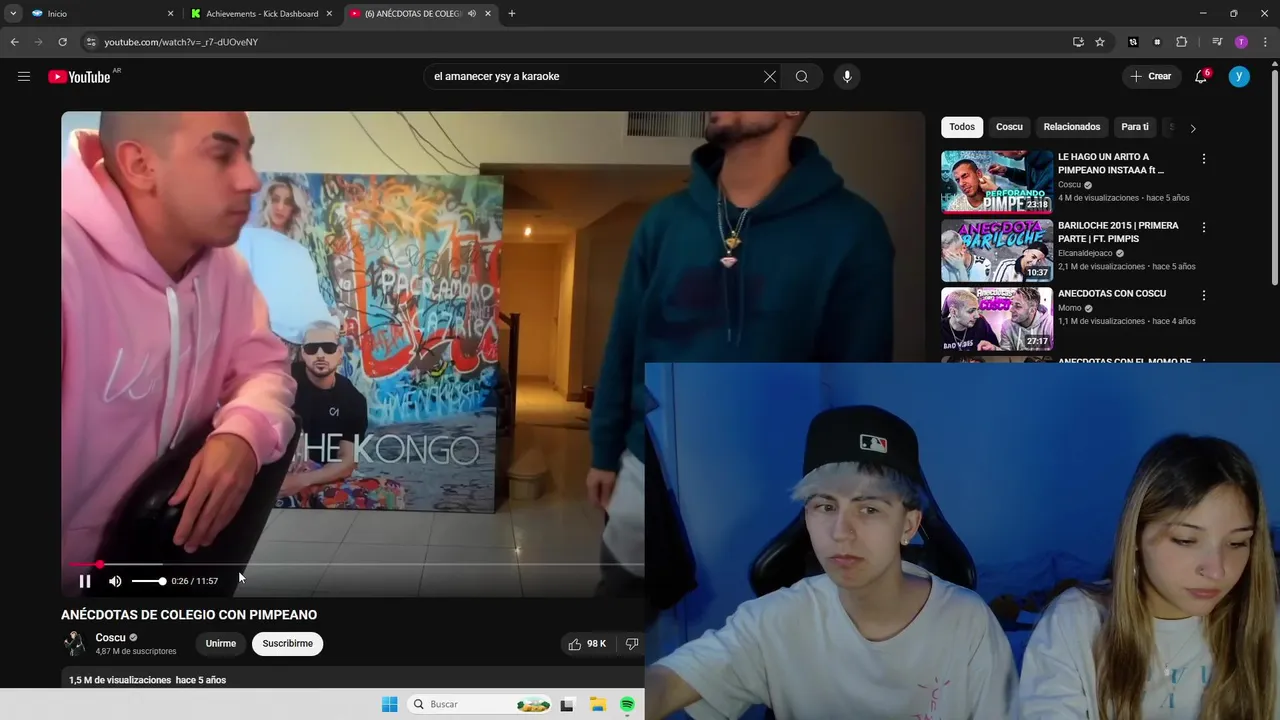This screenshot has width=1280, height=720.
Task: Start voice search with the microphone
Action: point(847,76)
